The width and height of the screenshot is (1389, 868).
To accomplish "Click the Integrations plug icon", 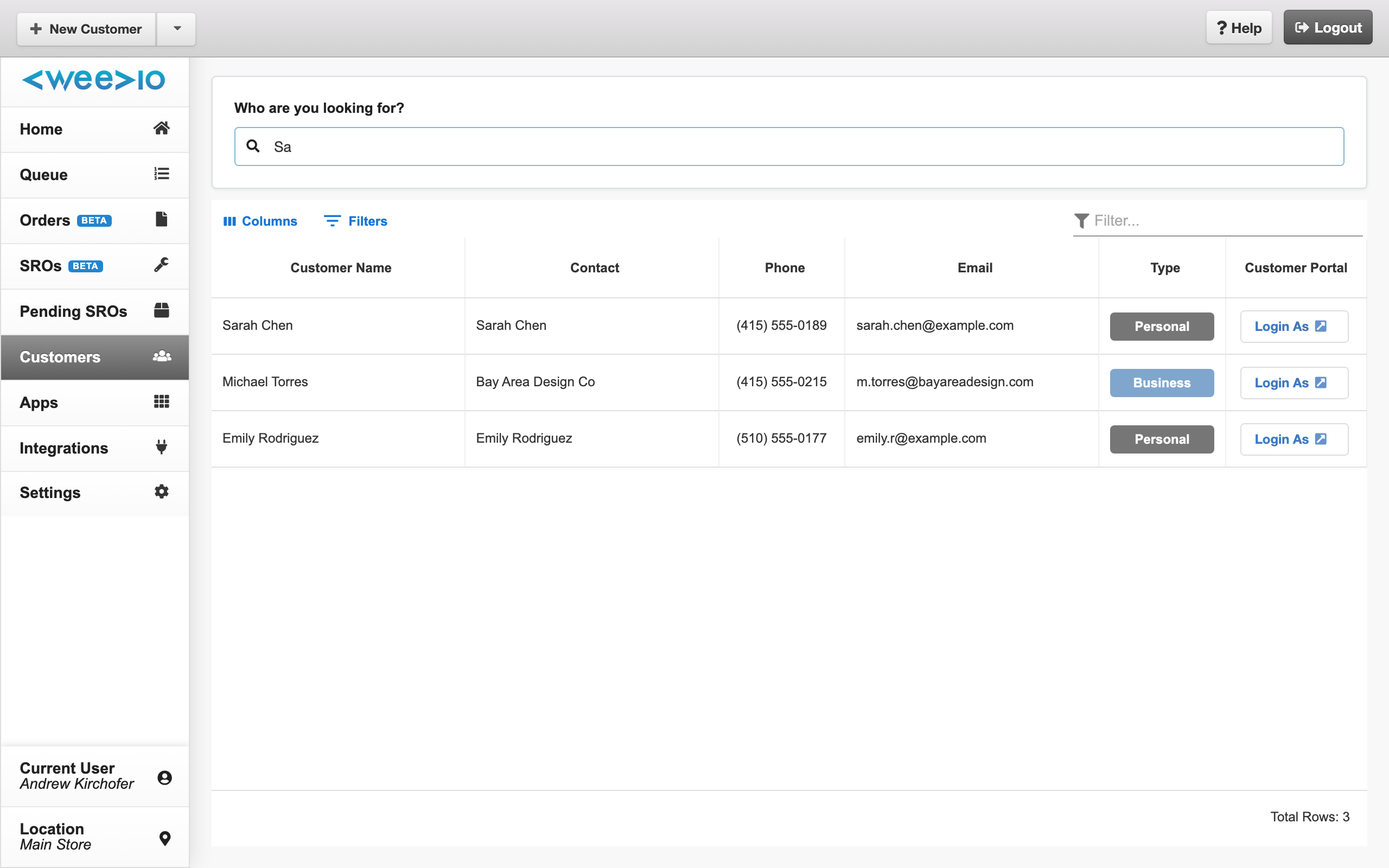I will point(161,446).
